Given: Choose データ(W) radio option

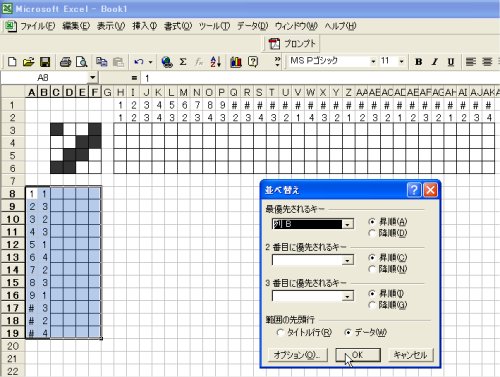Looking at the screenshot, I should tap(348, 332).
